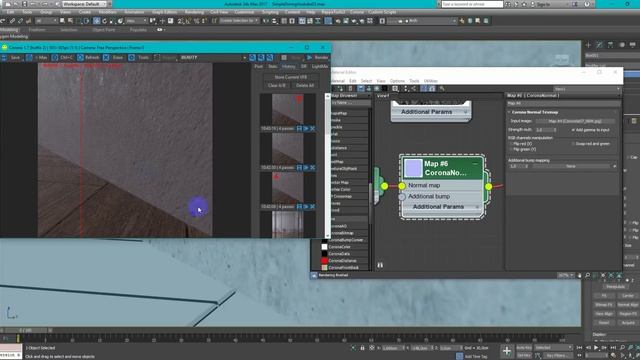This screenshot has height=360, width=640.
Task: Select CoronaData in map browser
Action: 338,253
